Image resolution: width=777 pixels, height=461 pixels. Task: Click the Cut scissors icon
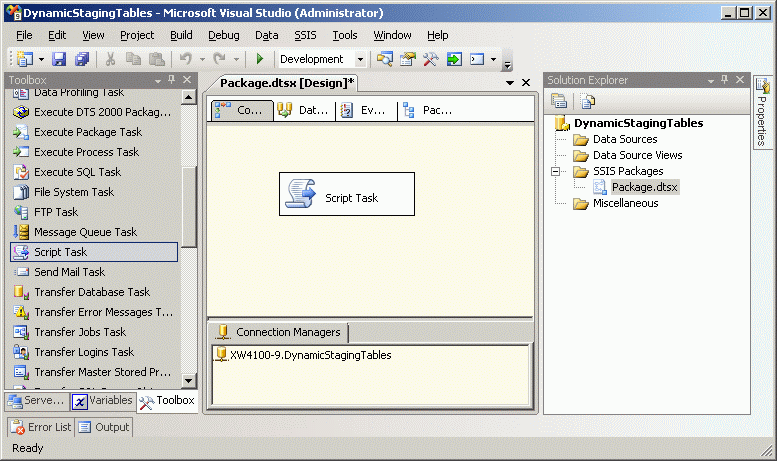(110, 59)
